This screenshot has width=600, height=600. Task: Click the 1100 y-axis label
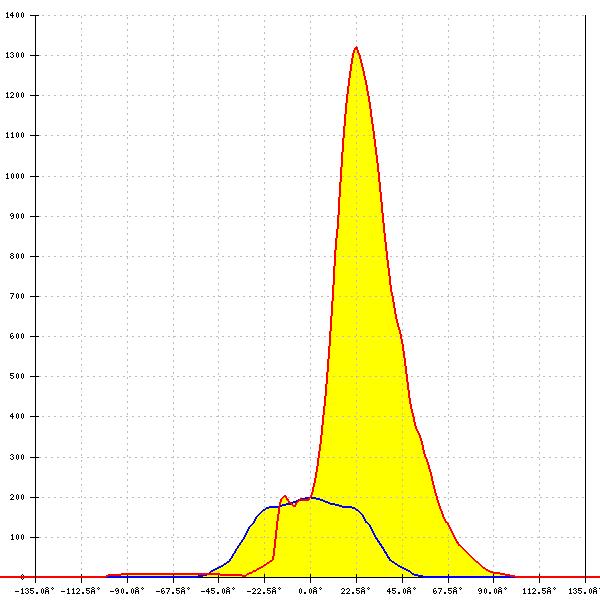click(15, 135)
